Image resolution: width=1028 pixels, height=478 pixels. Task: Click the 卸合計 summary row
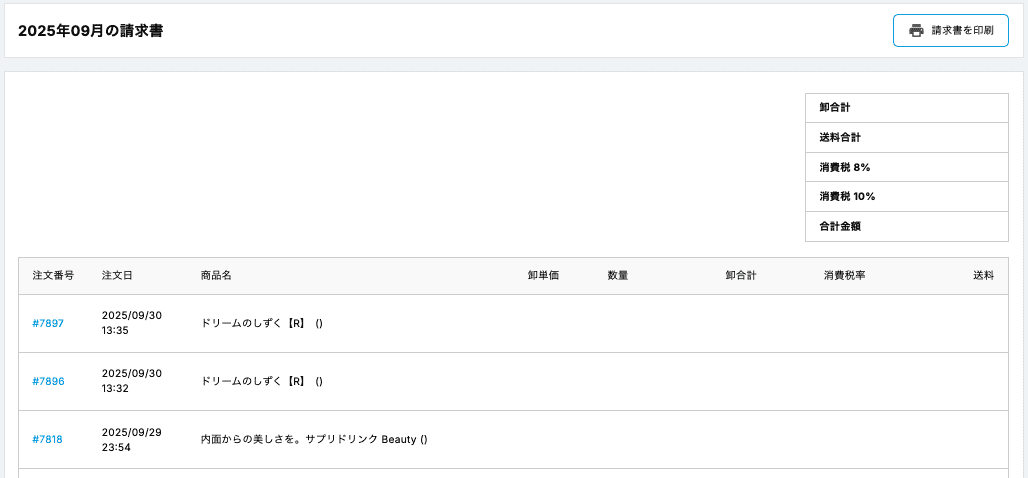tap(906, 108)
